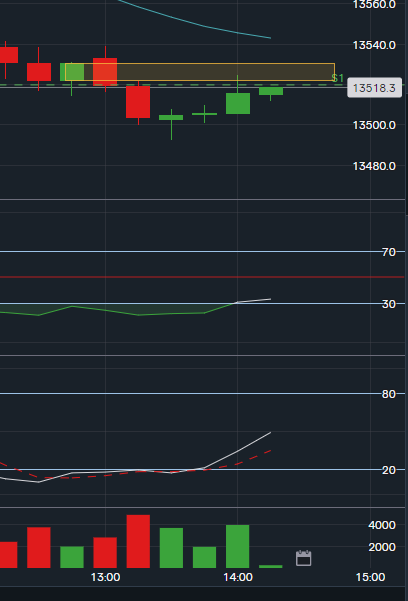Select the 15:00 time axis label
This screenshot has height=601, width=408.
click(x=370, y=577)
